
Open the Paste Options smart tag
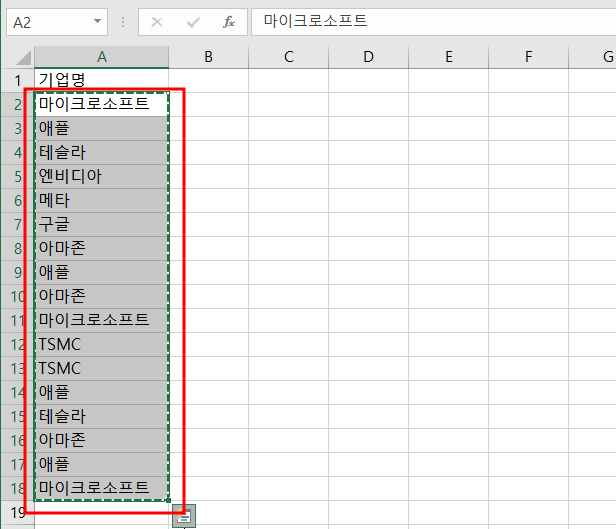point(183,516)
